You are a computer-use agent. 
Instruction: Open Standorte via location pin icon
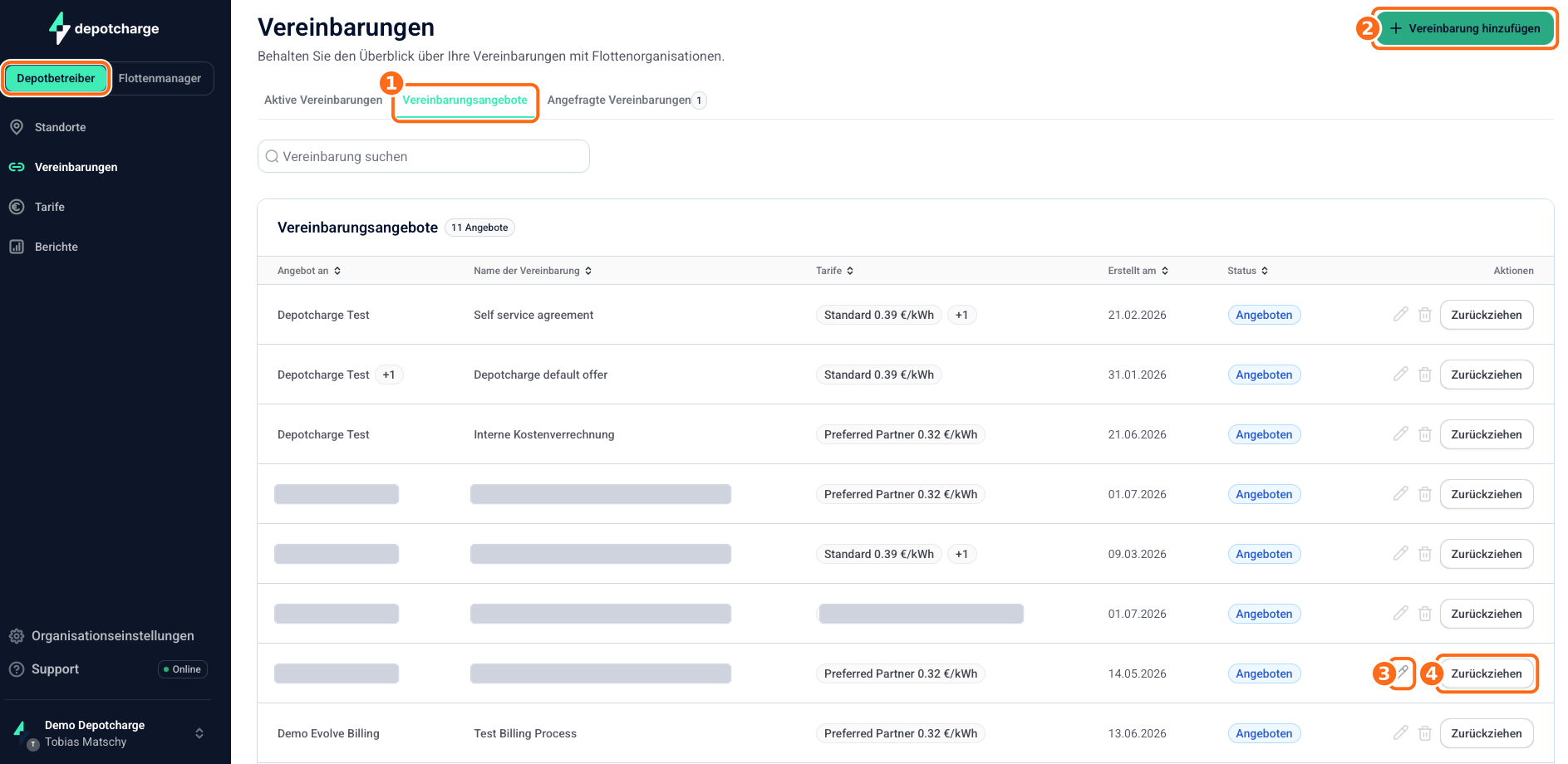[17, 127]
